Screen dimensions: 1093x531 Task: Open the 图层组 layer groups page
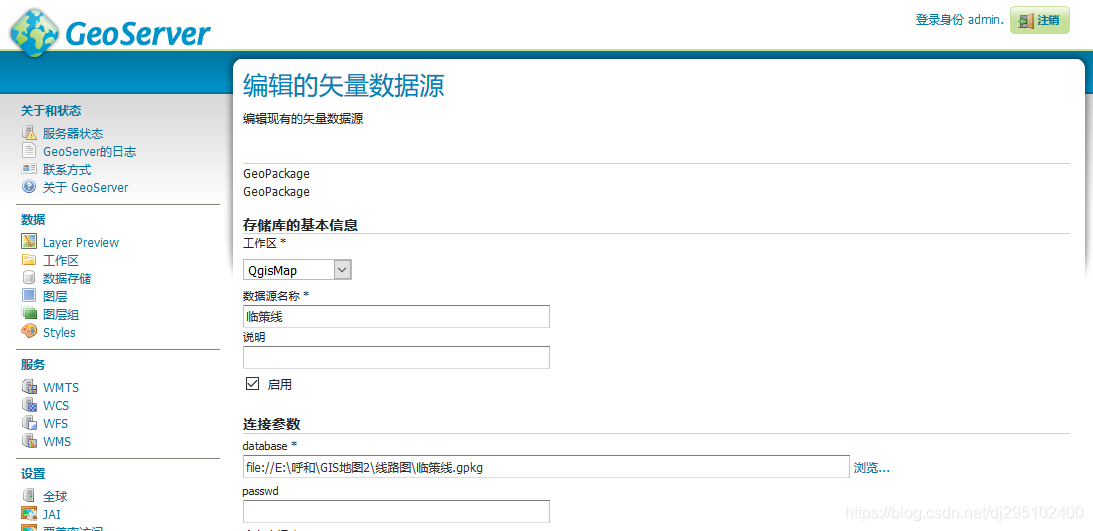point(61,315)
